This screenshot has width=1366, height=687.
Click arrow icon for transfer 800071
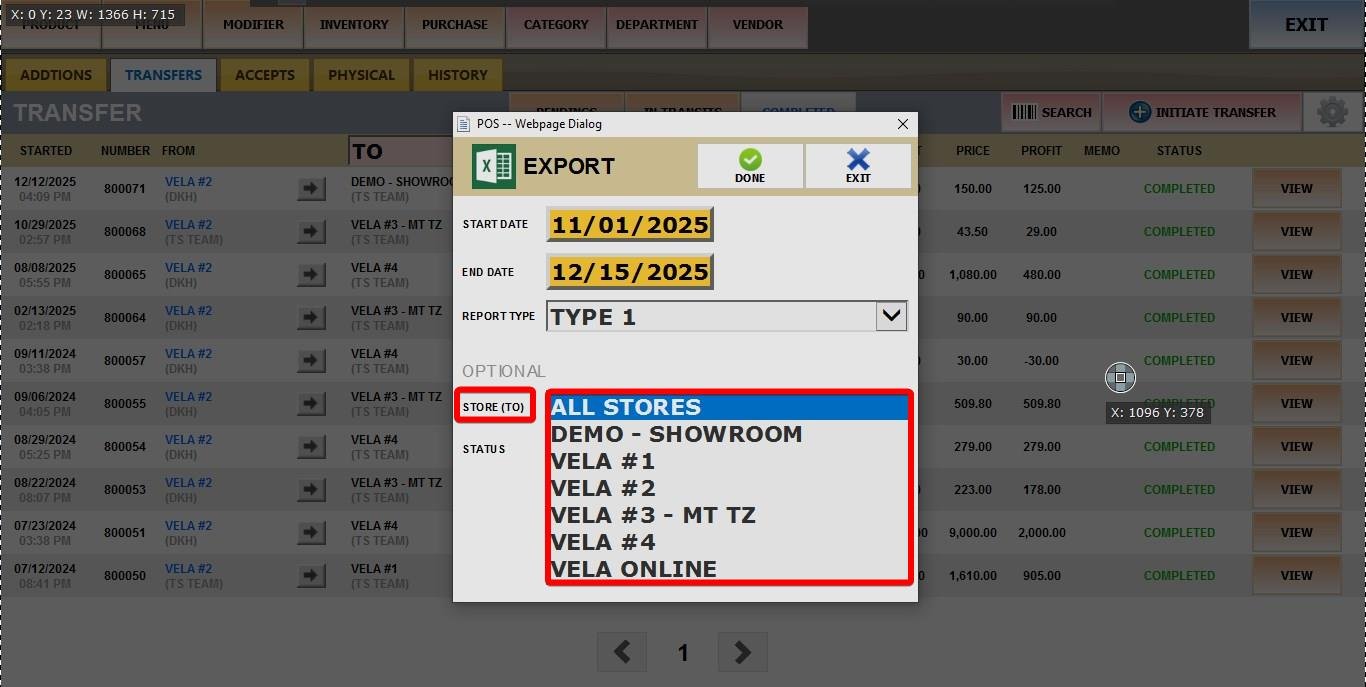coord(312,189)
